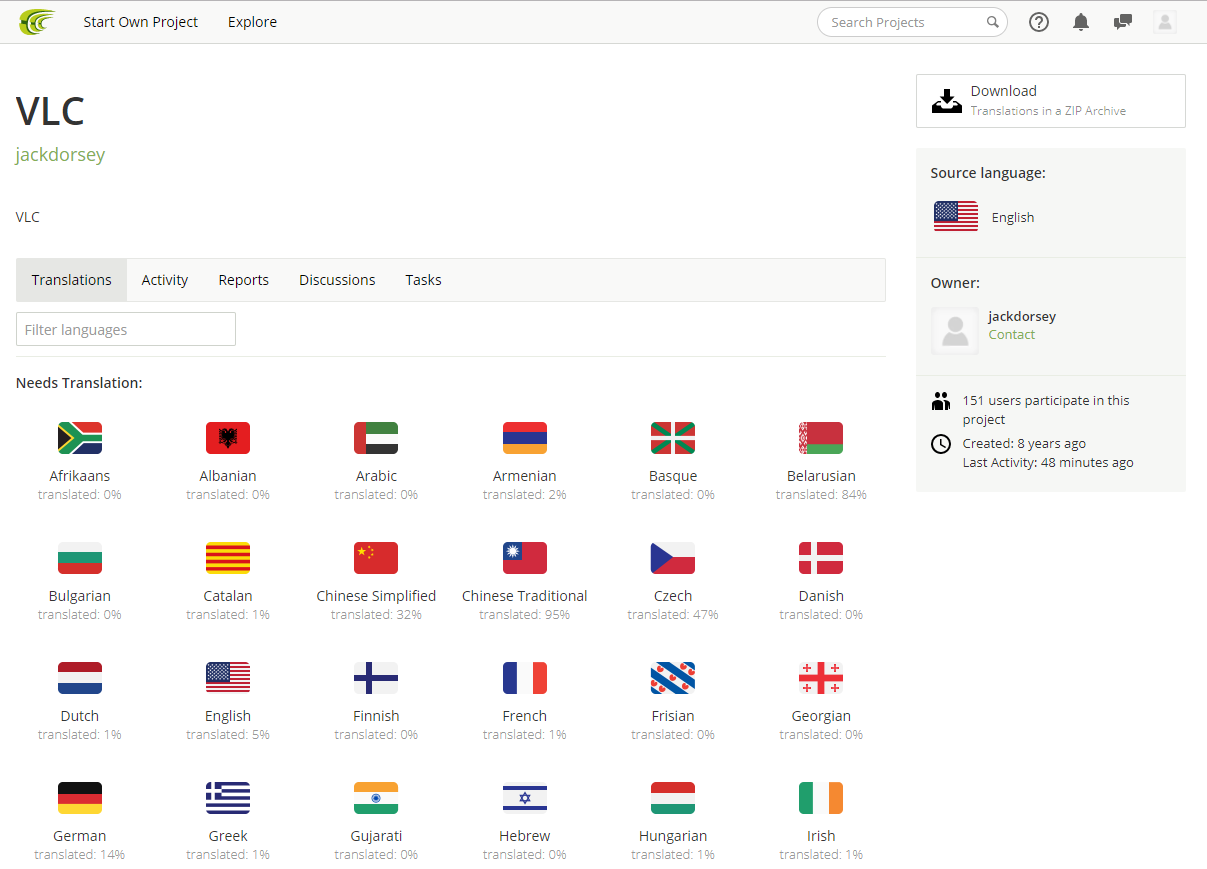Viewport: 1207px width, 869px height.
Task: Click the download tray icon
Action: click(x=947, y=101)
